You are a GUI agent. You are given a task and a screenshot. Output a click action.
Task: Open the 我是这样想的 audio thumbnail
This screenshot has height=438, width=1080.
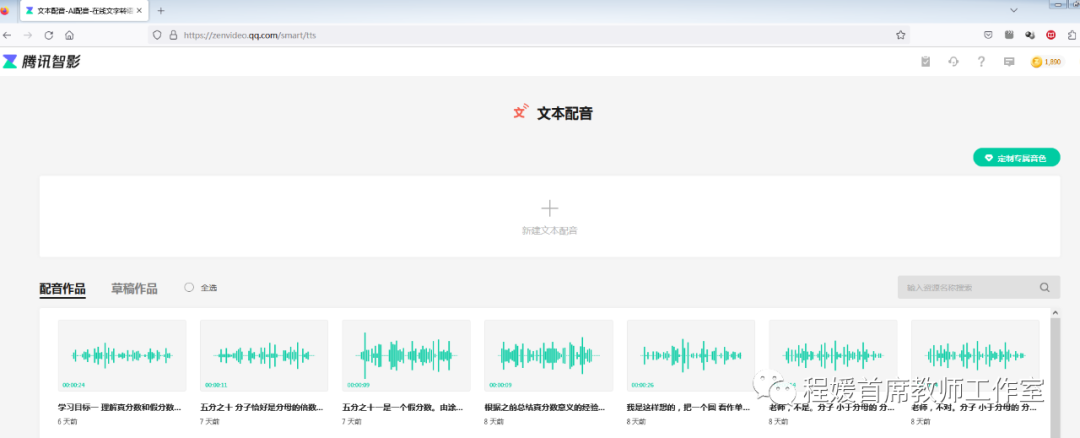[691, 355]
